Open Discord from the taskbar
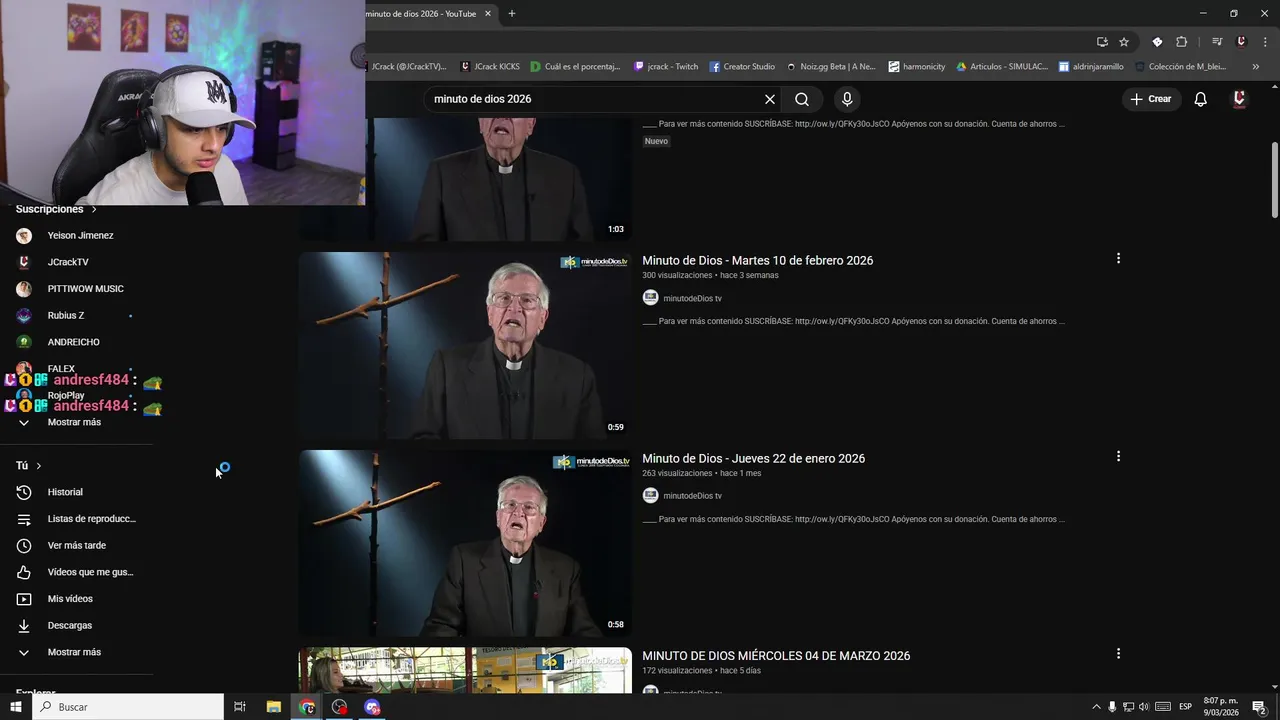This screenshot has height=720, width=1280. 373,707
